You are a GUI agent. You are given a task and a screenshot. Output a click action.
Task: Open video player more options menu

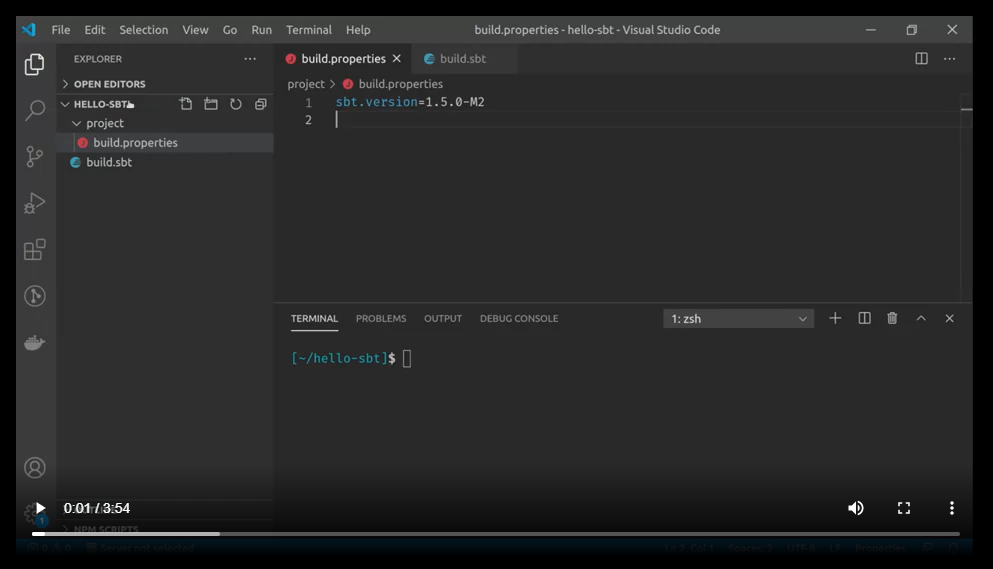pyautogui.click(x=951, y=508)
